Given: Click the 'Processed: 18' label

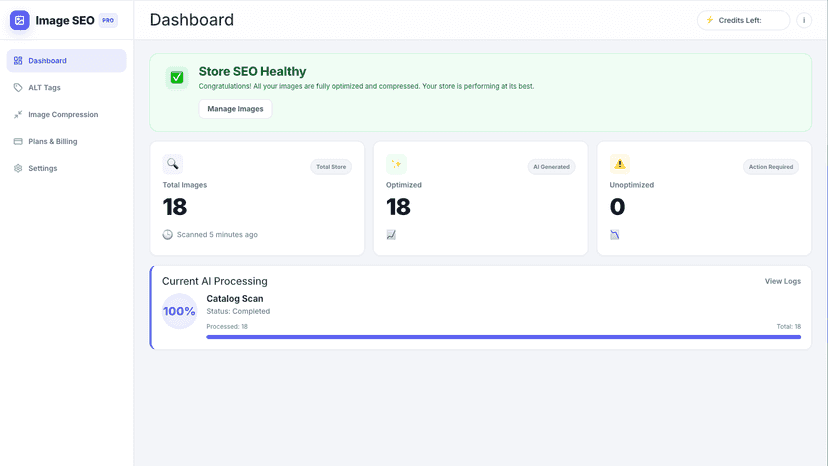Looking at the screenshot, I should pyautogui.click(x=227, y=327).
